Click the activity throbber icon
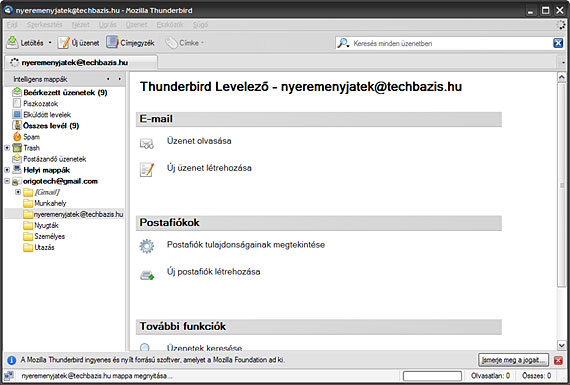The width and height of the screenshot is (570, 385). (561, 25)
